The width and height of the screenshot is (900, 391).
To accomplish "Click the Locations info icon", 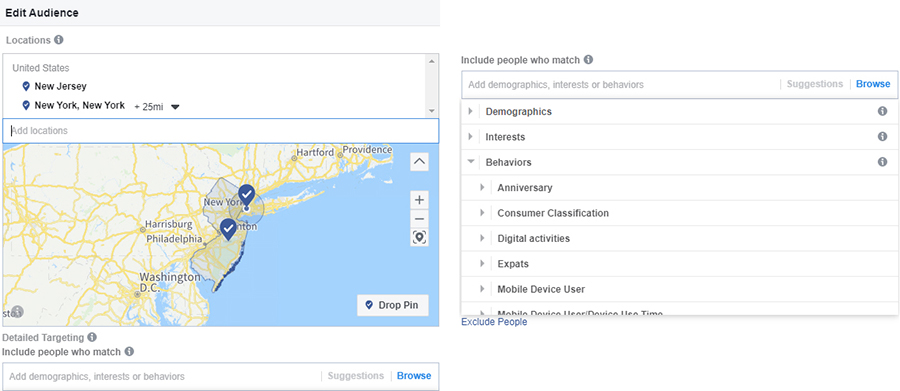I will pyautogui.click(x=59, y=40).
